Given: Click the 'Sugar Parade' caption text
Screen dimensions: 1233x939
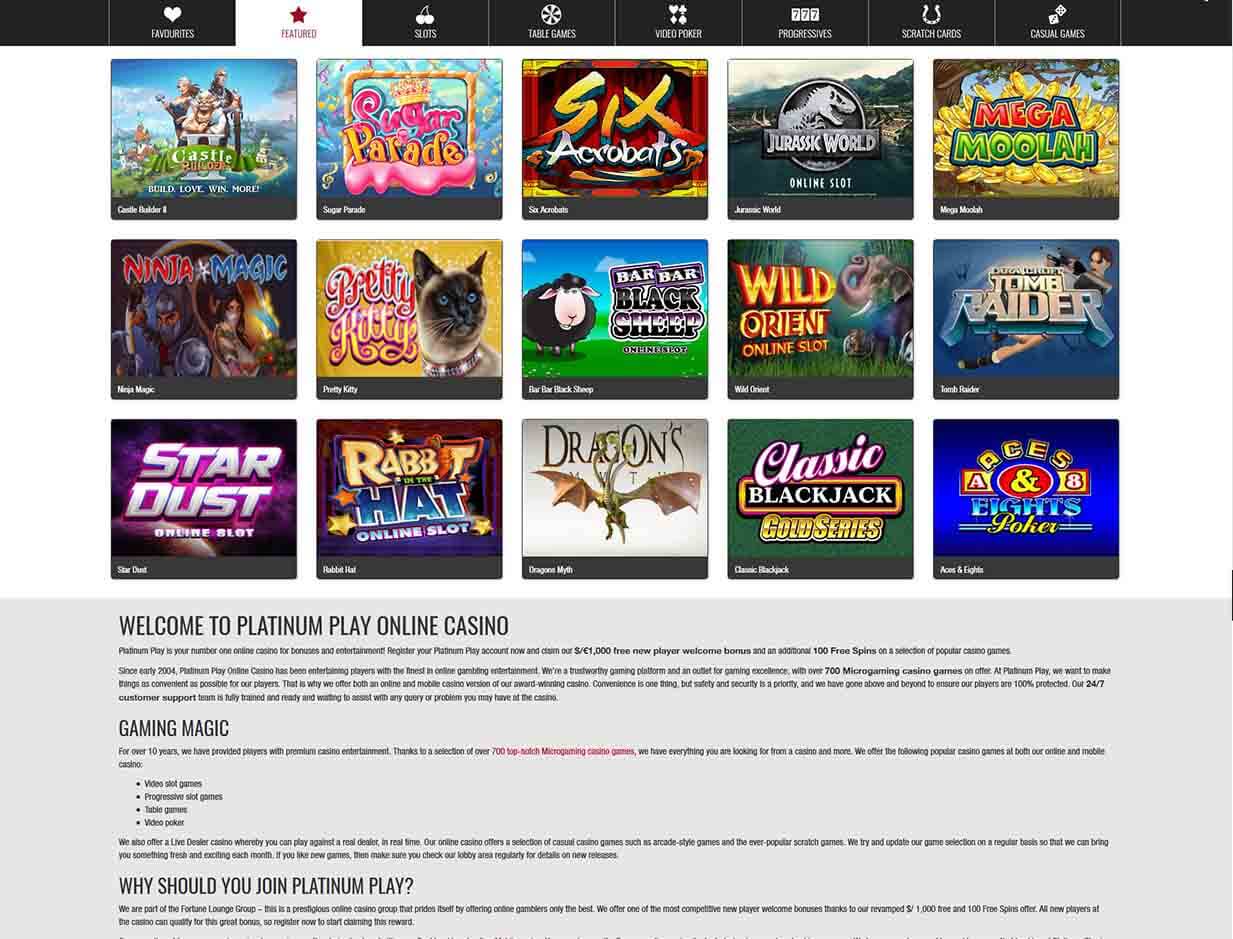Looking at the screenshot, I should (344, 210).
